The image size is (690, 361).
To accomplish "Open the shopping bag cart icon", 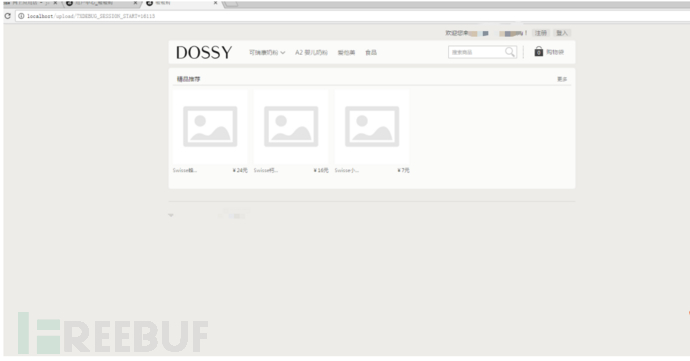I will [x=539, y=52].
